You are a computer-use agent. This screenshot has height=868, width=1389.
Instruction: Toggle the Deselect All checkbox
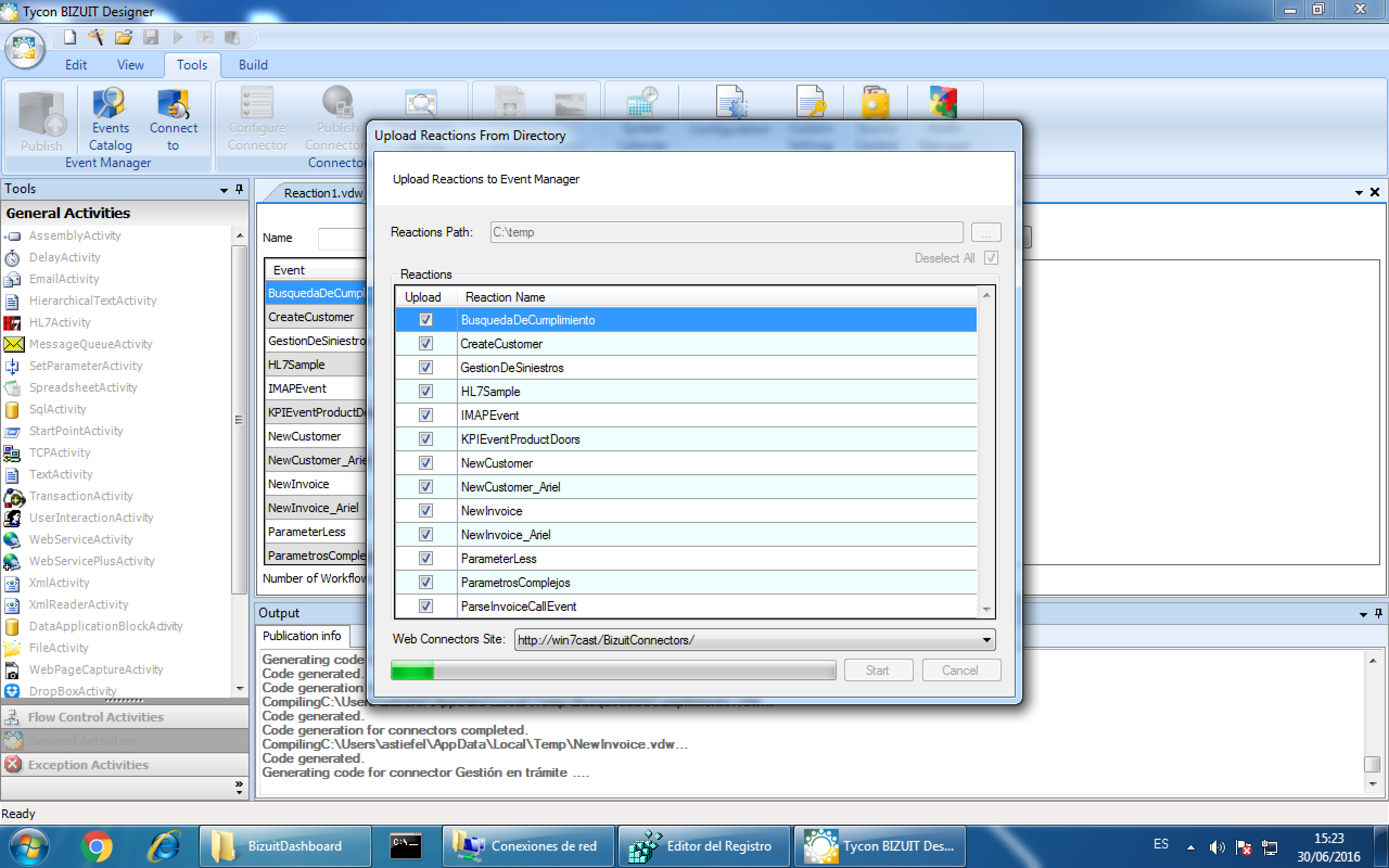point(991,258)
